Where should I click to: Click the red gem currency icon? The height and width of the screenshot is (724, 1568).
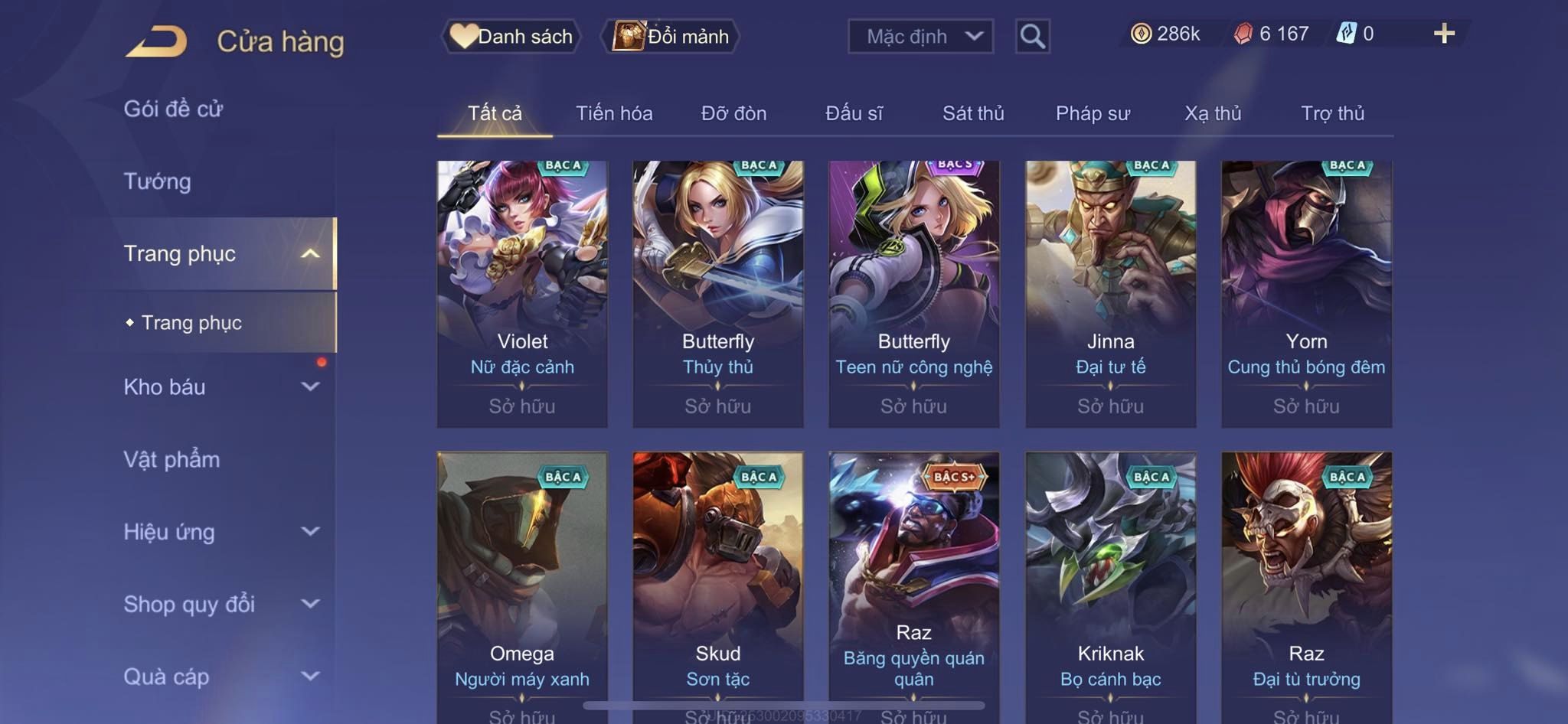(x=1243, y=34)
